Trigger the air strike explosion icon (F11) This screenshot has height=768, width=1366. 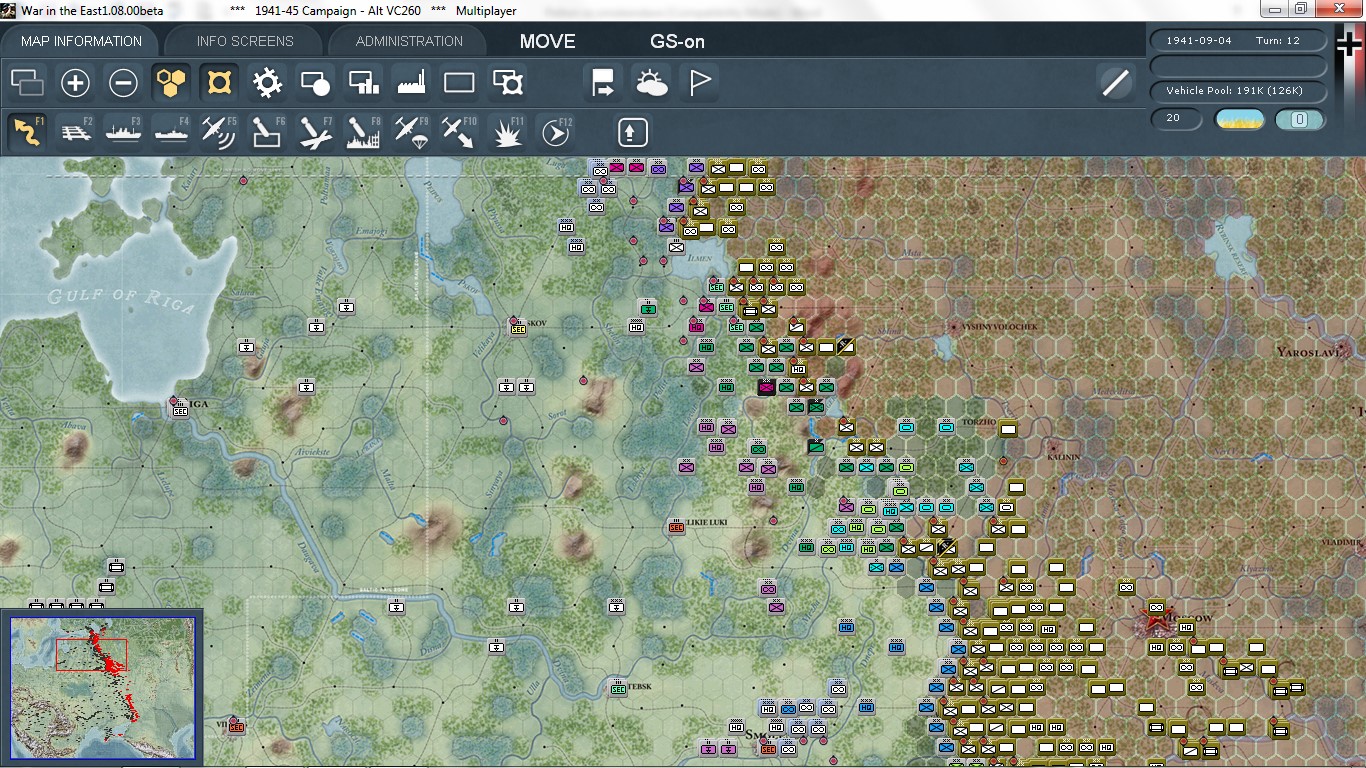pyautogui.click(x=507, y=131)
